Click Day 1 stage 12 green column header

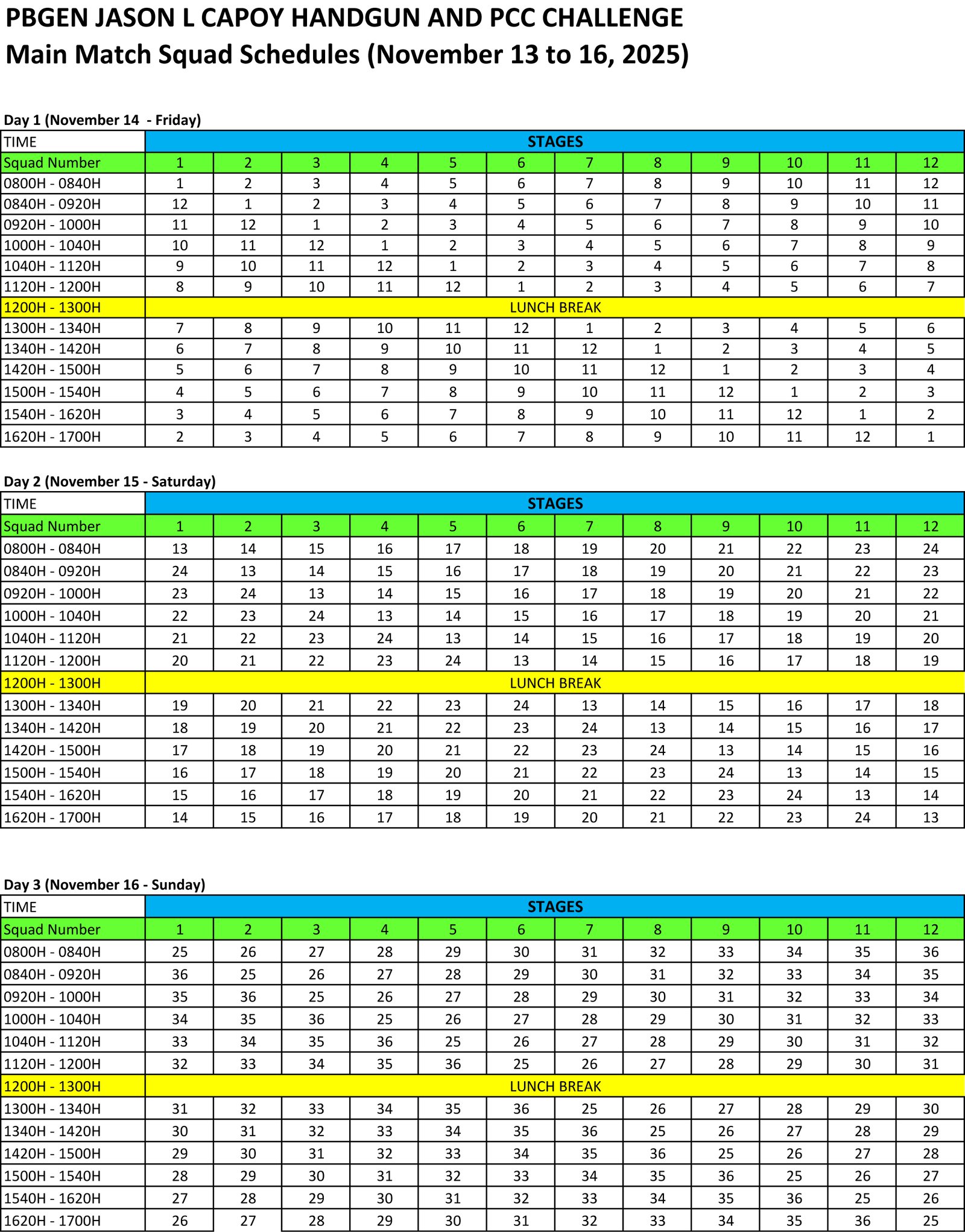[x=930, y=163]
